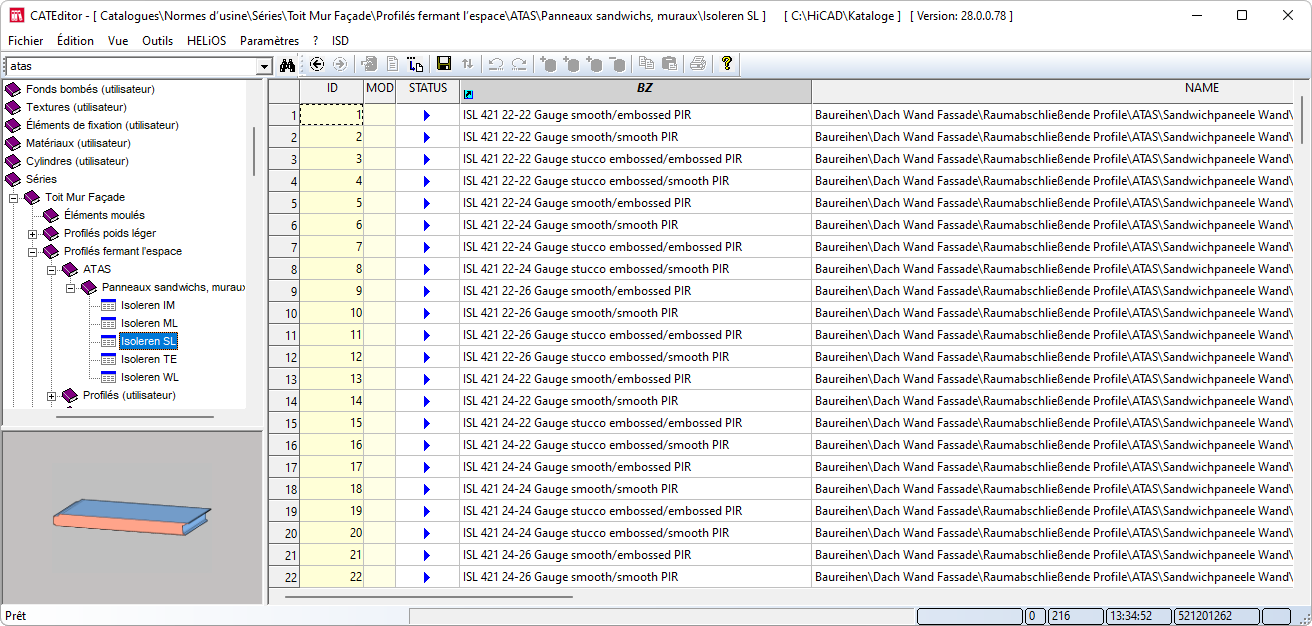Click the yellow question mark help icon
Viewport: 1312px width, 626px height.
pyautogui.click(x=727, y=64)
